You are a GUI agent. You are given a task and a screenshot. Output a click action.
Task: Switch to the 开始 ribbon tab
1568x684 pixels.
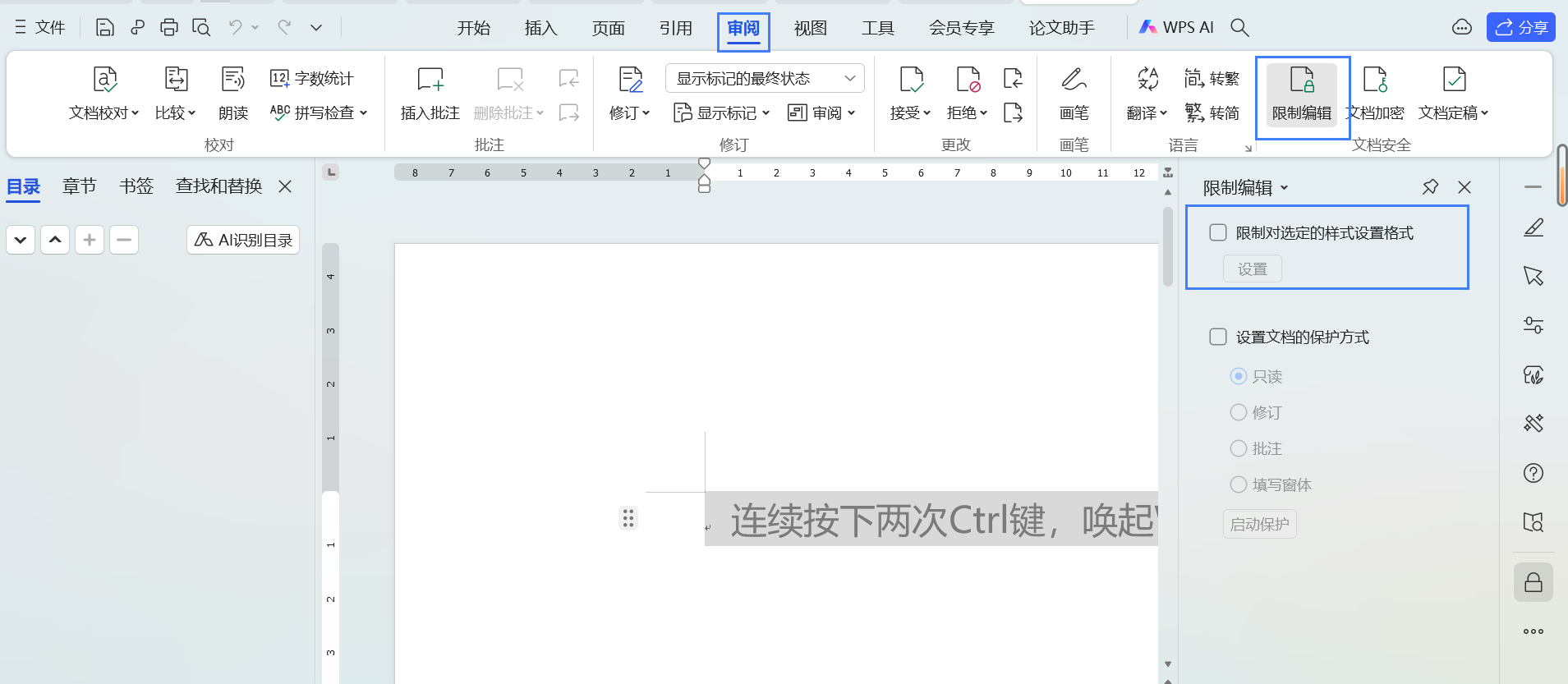tap(474, 28)
